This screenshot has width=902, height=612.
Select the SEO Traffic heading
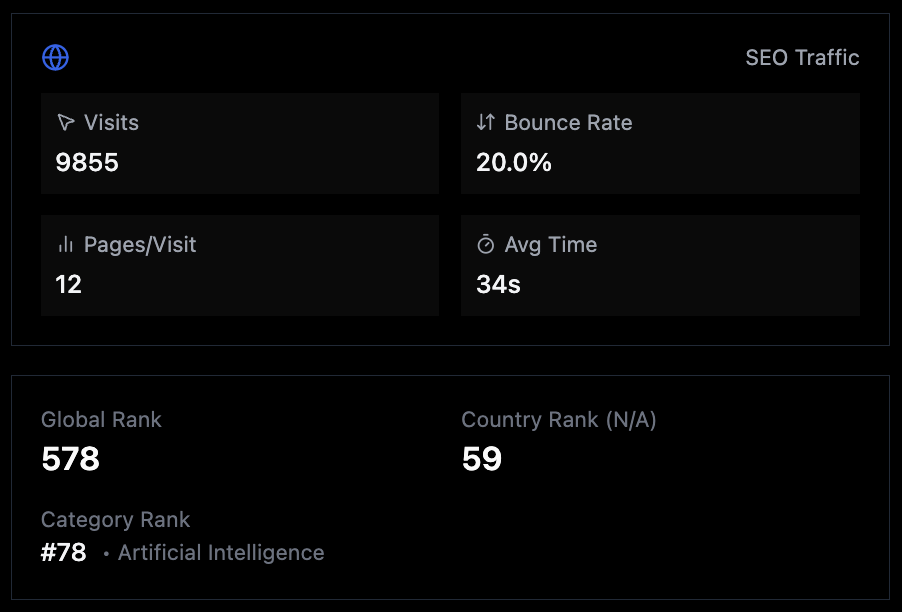[x=802, y=58]
